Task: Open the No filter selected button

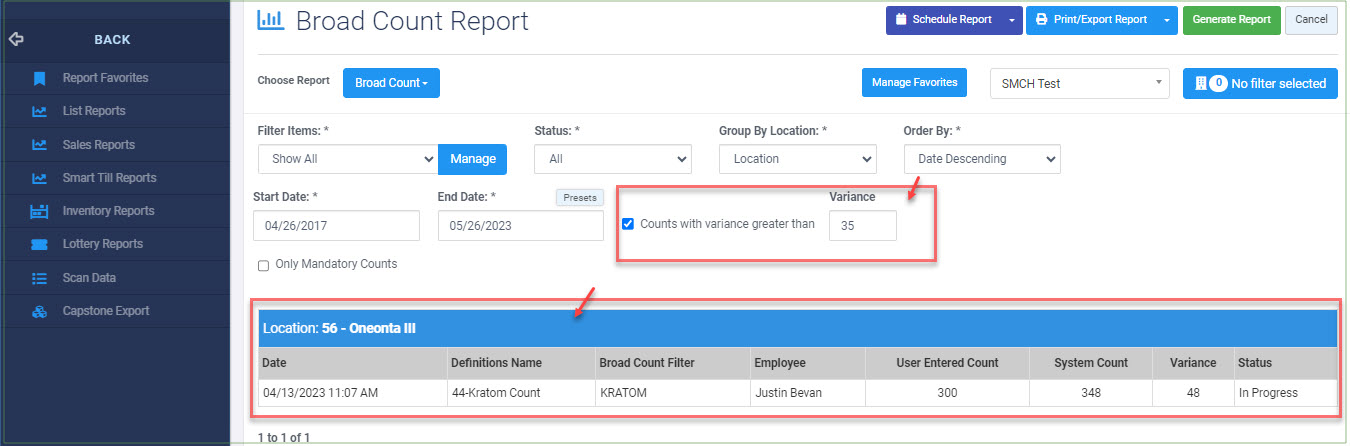Action: (x=1260, y=84)
